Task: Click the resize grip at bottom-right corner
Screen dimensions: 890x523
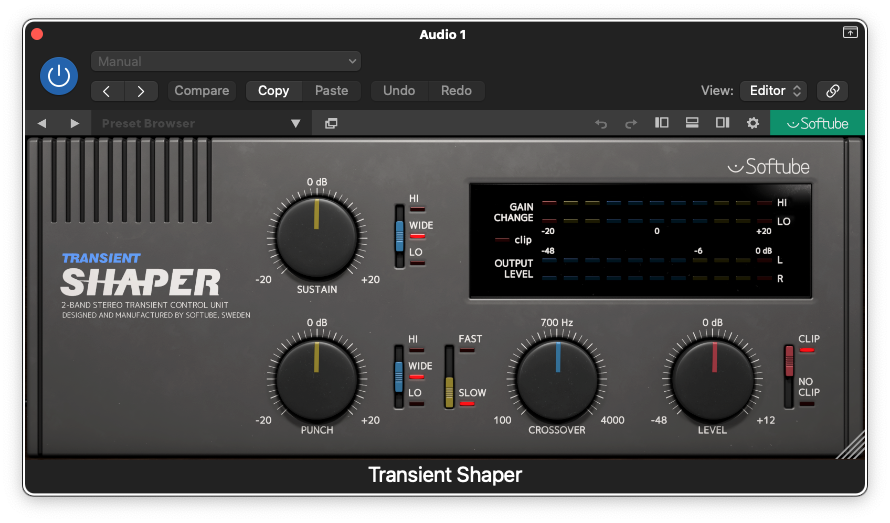Action: coord(851,446)
